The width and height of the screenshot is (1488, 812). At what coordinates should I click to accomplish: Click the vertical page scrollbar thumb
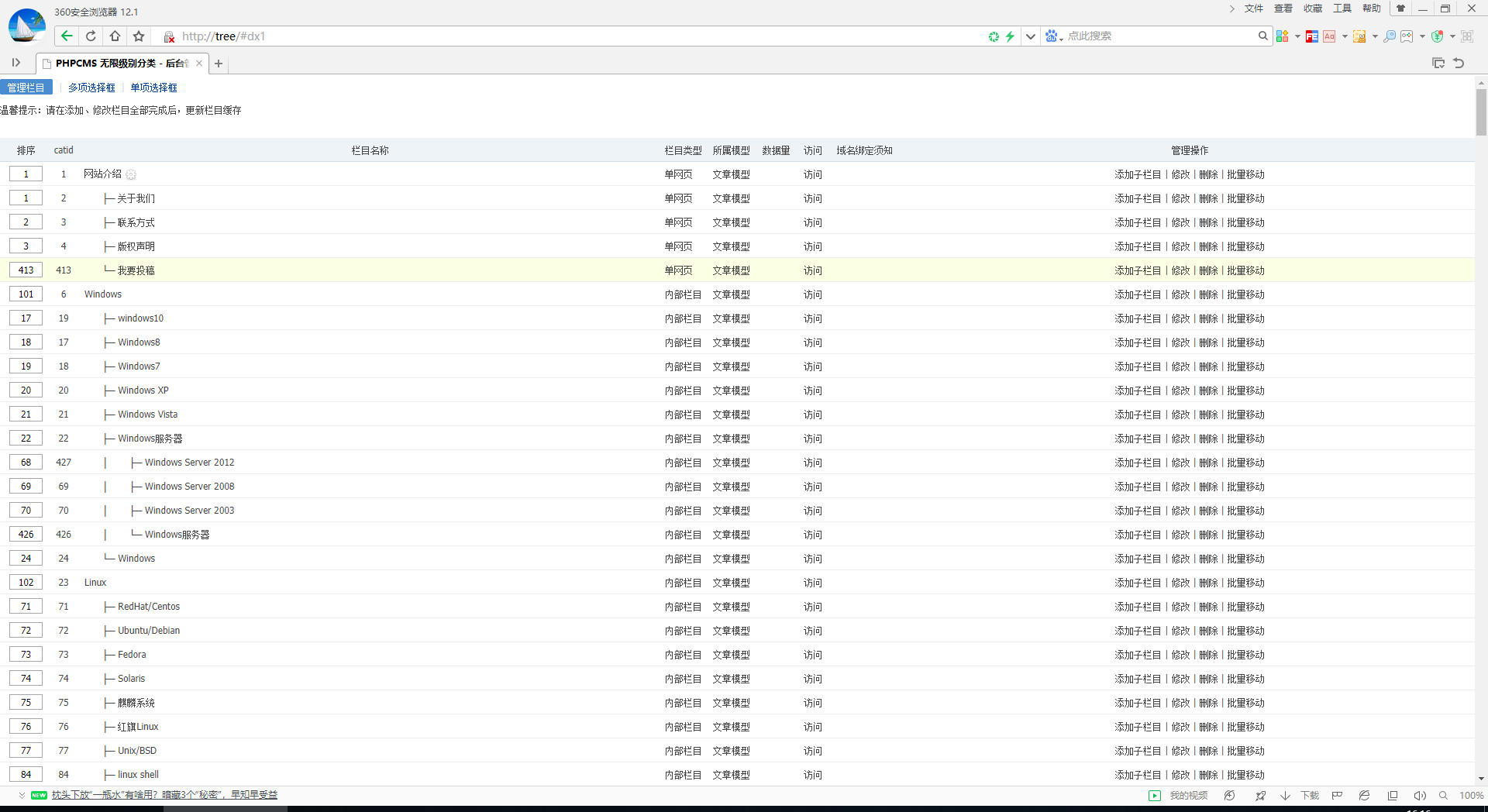pyautogui.click(x=1481, y=112)
